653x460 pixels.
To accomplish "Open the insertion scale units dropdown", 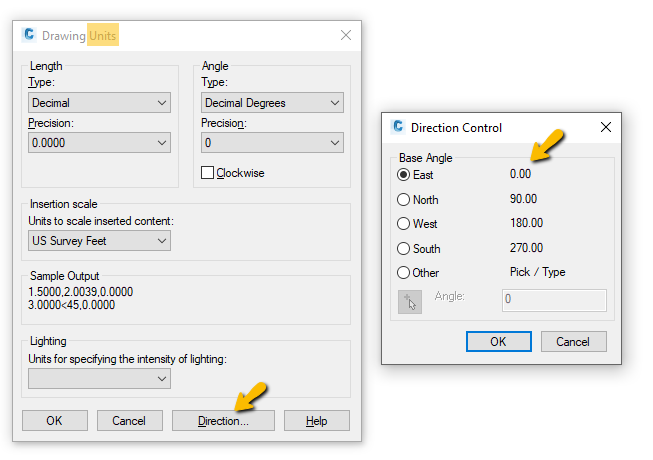I will pos(99,240).
